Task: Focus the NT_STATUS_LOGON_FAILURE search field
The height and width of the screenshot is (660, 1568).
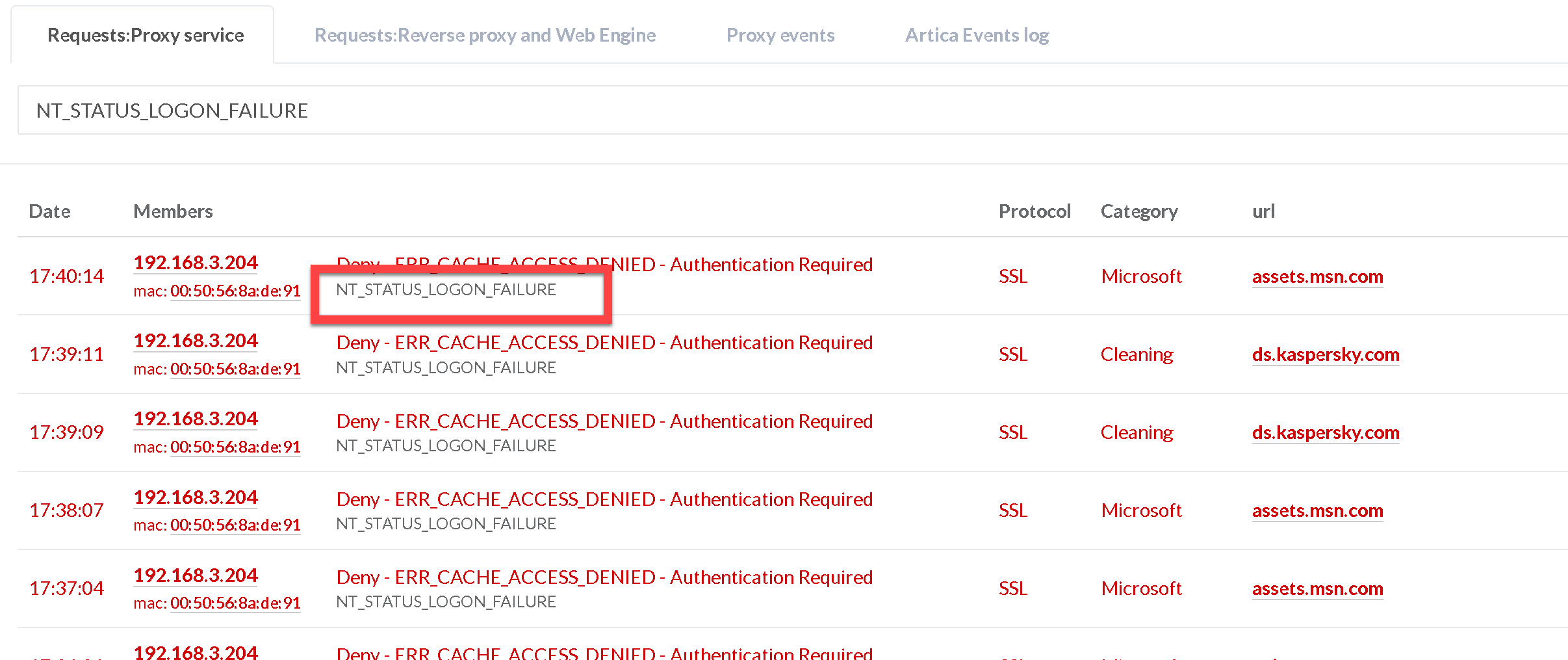Action: 780,111
